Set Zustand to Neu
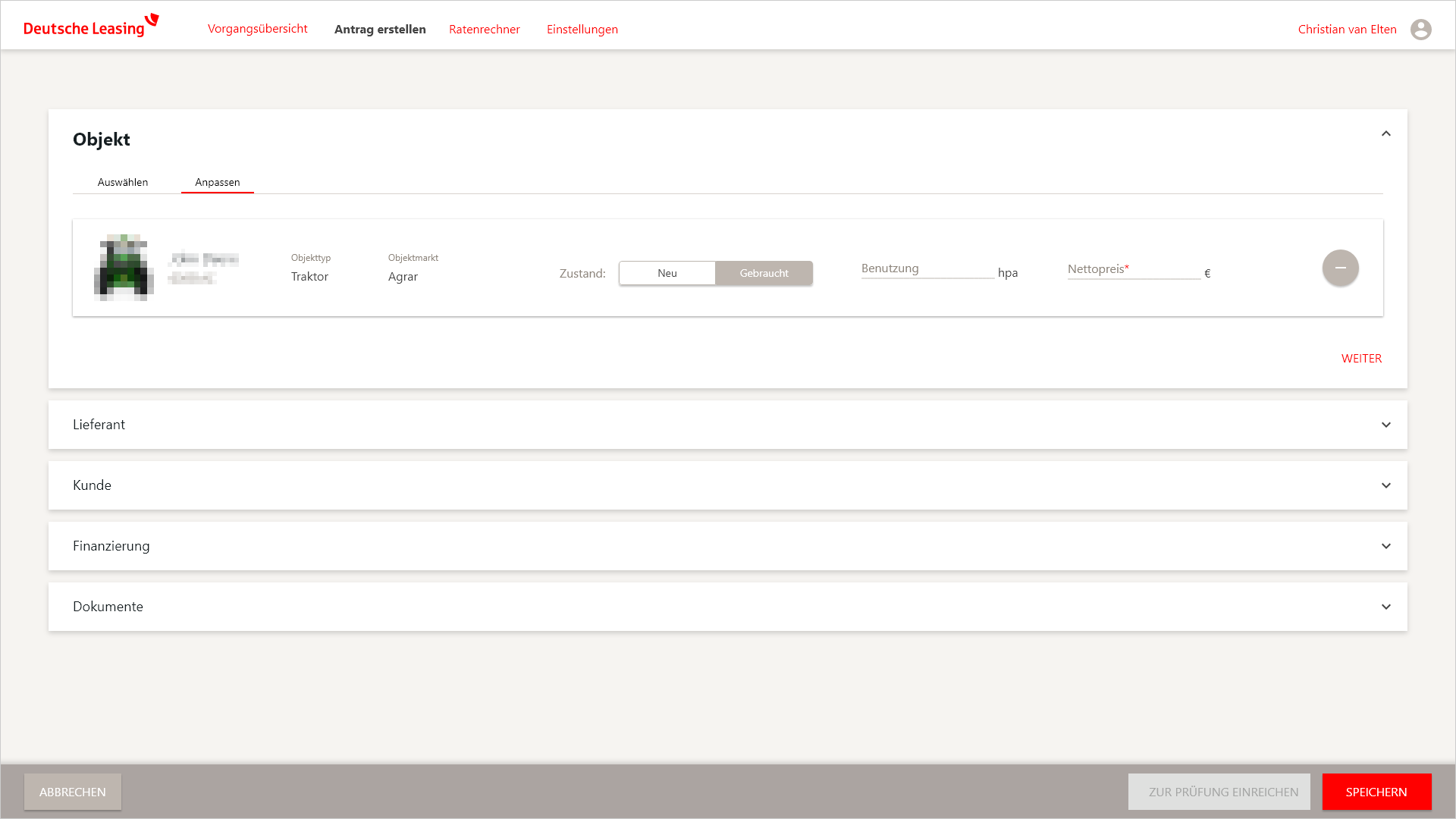Image resolution: width=1456 pixels, height=819 pixels. (667, 273)
